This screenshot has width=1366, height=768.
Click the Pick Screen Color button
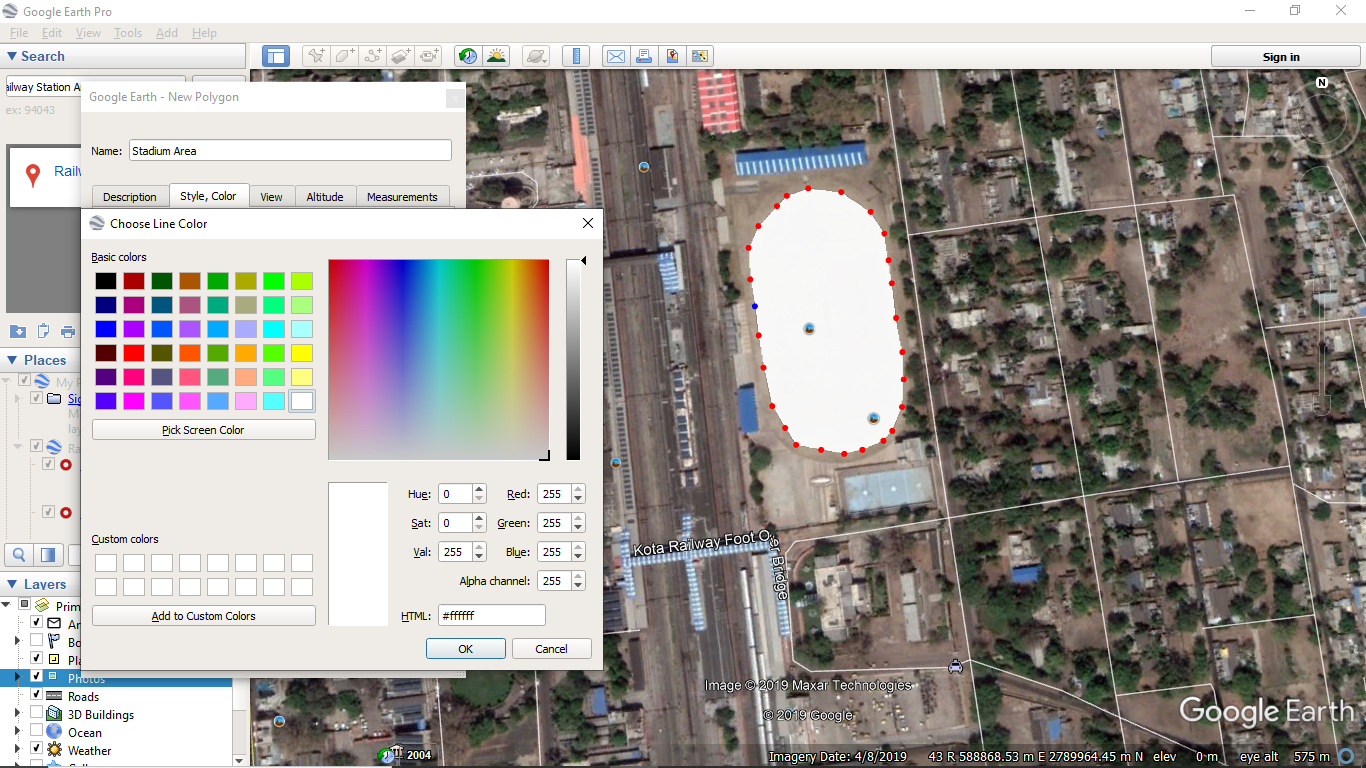203,430
